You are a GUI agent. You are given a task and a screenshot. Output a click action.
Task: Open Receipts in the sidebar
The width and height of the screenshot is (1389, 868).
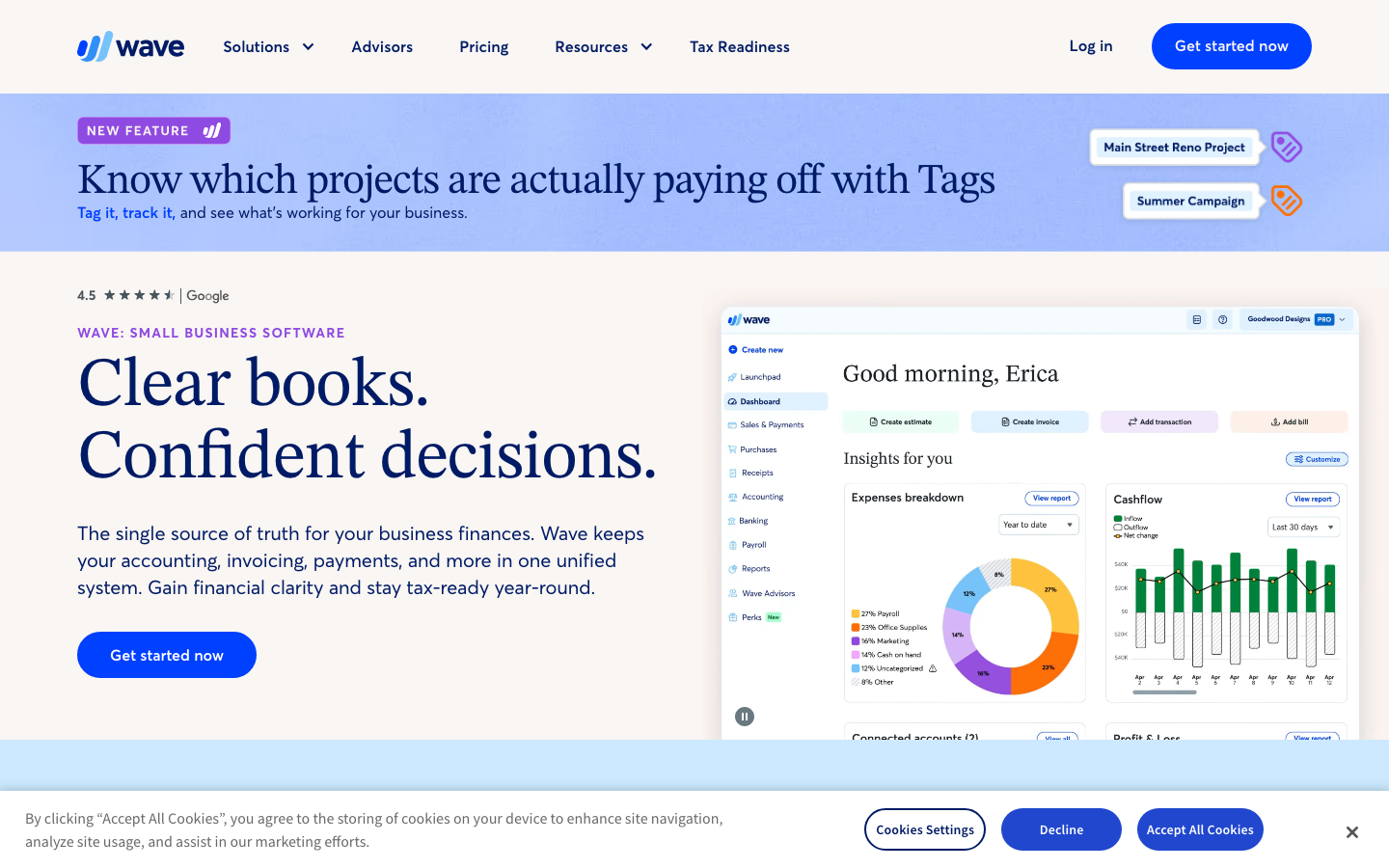coord(750,473)
